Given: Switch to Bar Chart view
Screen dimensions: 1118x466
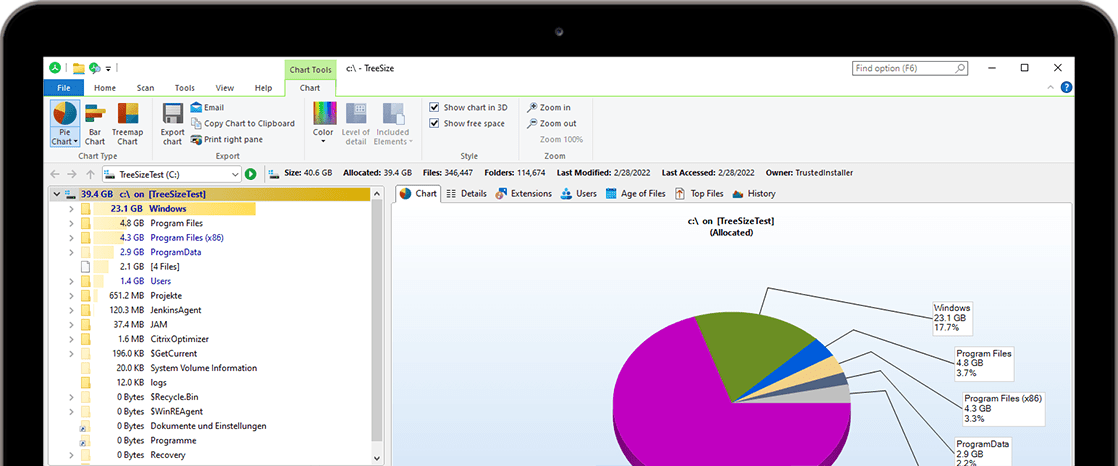Looking at the screenshot, I should (95, 124).
